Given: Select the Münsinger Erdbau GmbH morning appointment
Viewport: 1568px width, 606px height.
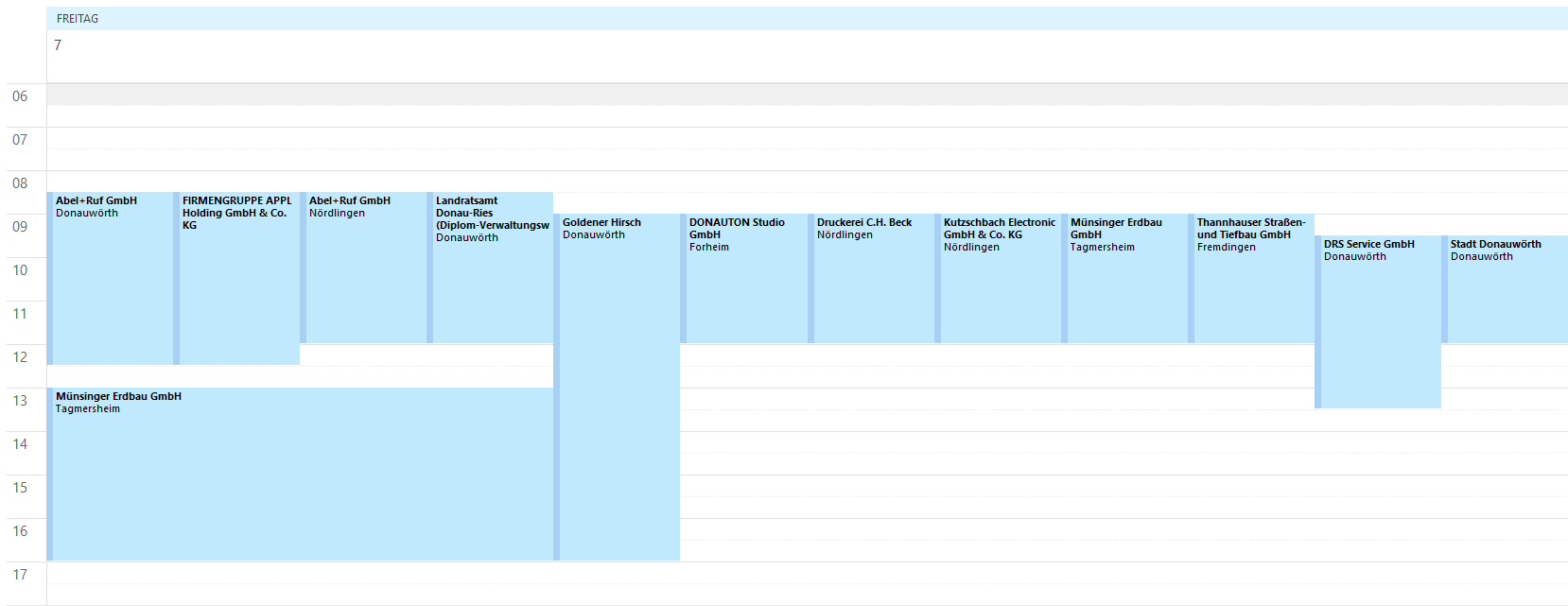Looking at the screenshot, I should click(1124, 278).
